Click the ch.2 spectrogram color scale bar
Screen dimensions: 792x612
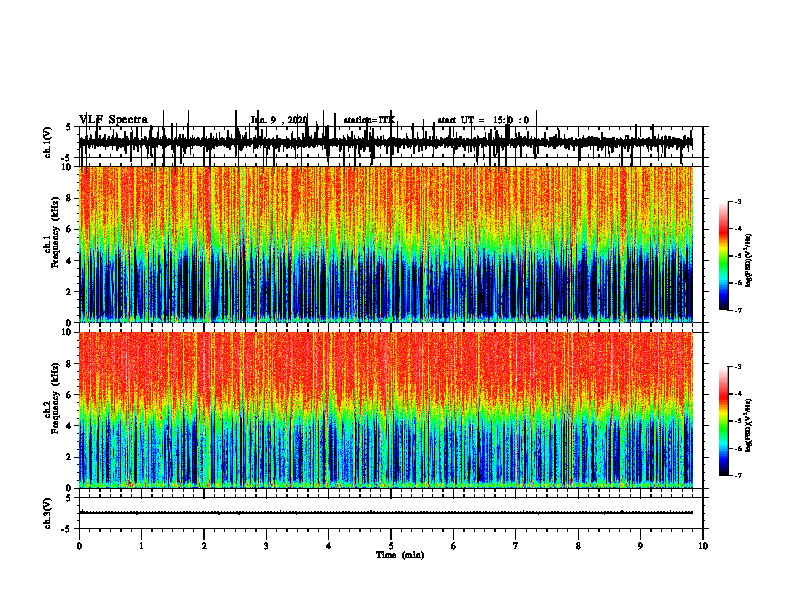(x=724, y=421)
